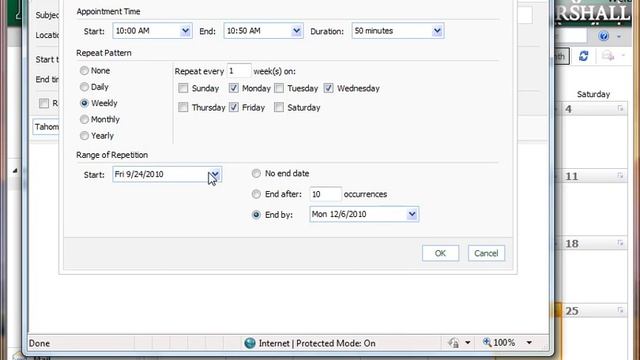Open new item icon on calendar day 4

[620, 109]
